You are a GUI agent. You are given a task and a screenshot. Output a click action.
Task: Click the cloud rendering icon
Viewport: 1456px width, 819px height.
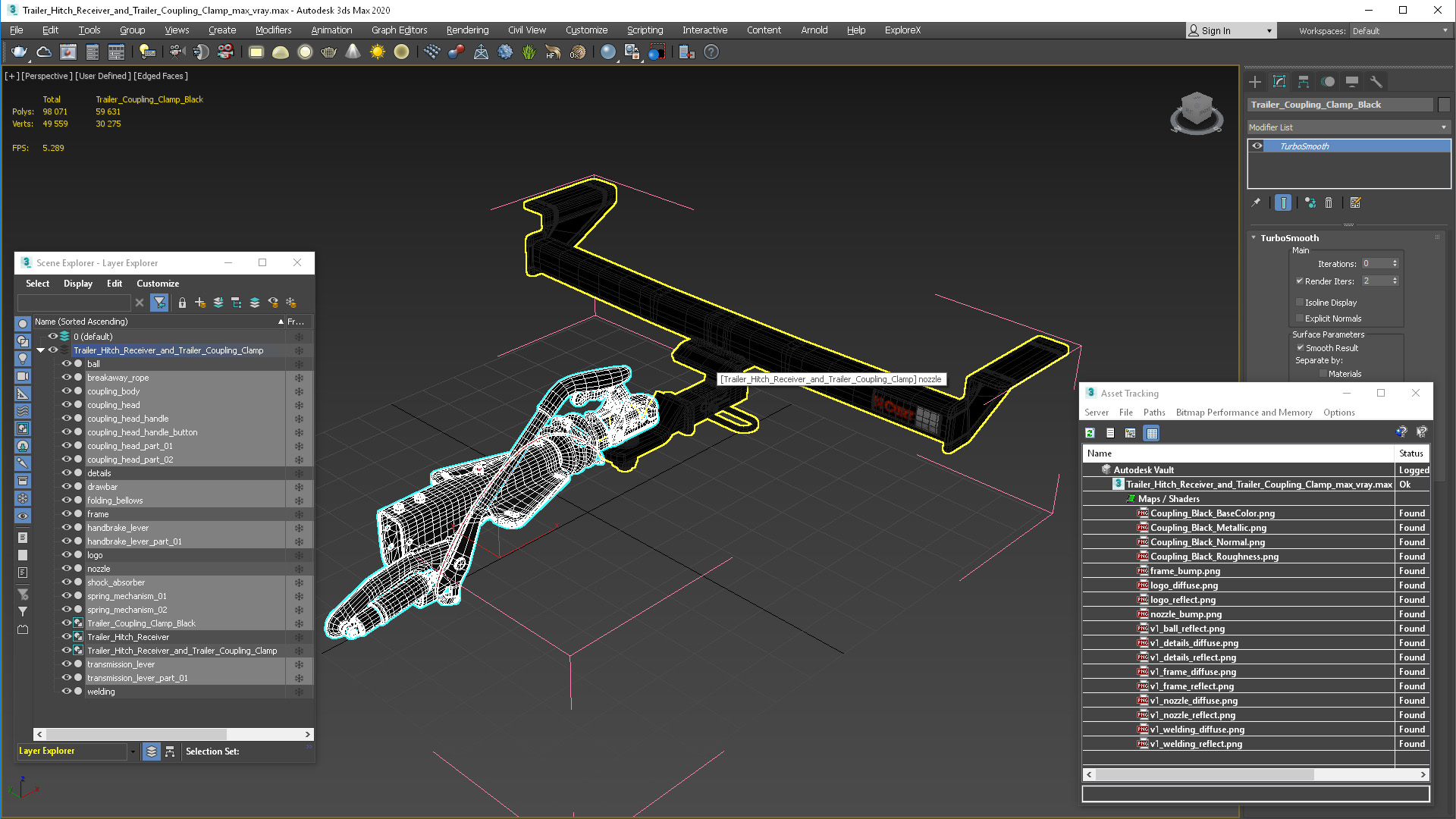click(x=44, y=52)
